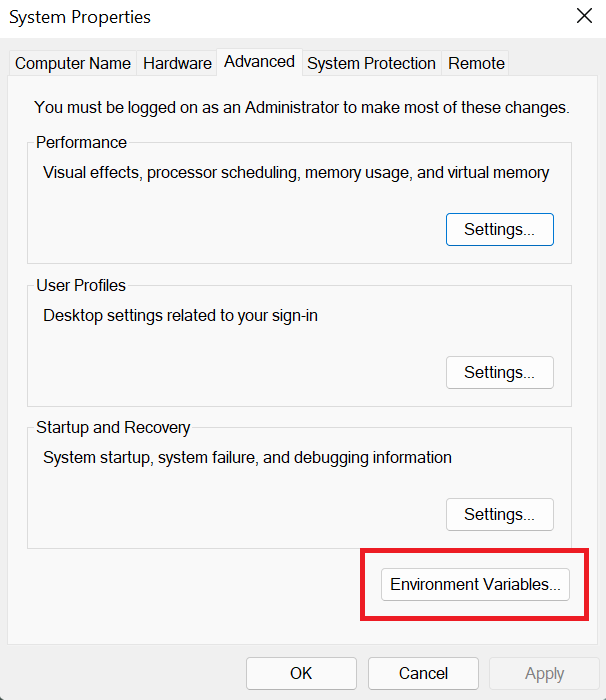Click the Desktop settings sign-in description
This screenshot has height=700, width=606.
(x=180, y=316)
